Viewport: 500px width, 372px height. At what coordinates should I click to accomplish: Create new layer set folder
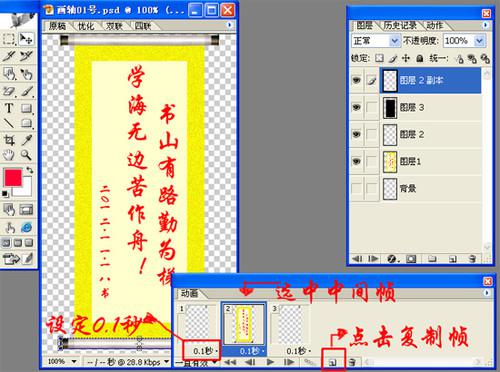[x=432, y=259]
